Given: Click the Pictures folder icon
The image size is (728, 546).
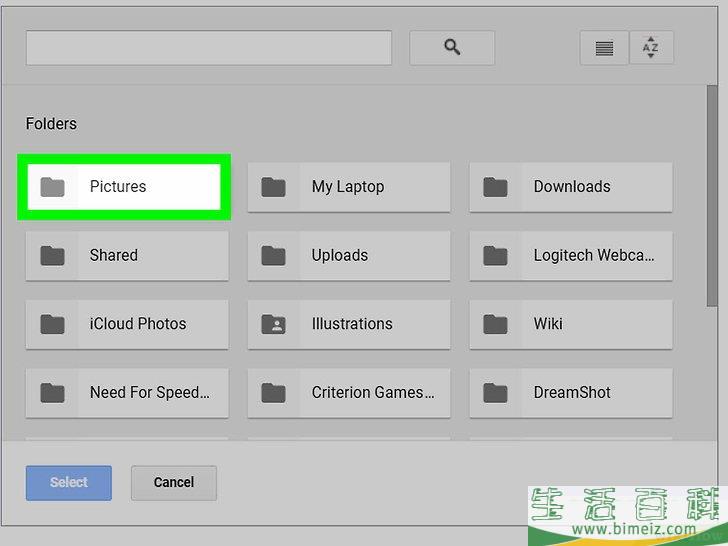Looking at the screenshot, I should click(x=52, y=187).
